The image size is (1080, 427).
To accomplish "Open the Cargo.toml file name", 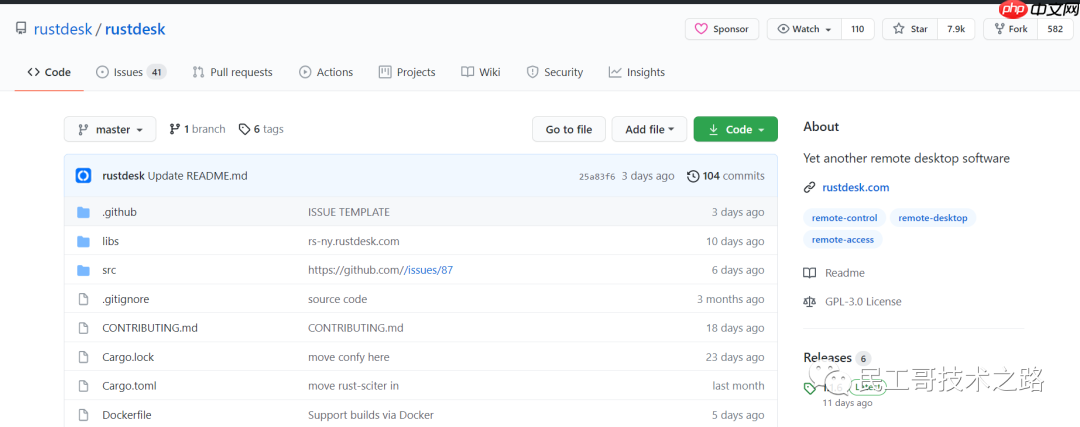I will [129, 386].
